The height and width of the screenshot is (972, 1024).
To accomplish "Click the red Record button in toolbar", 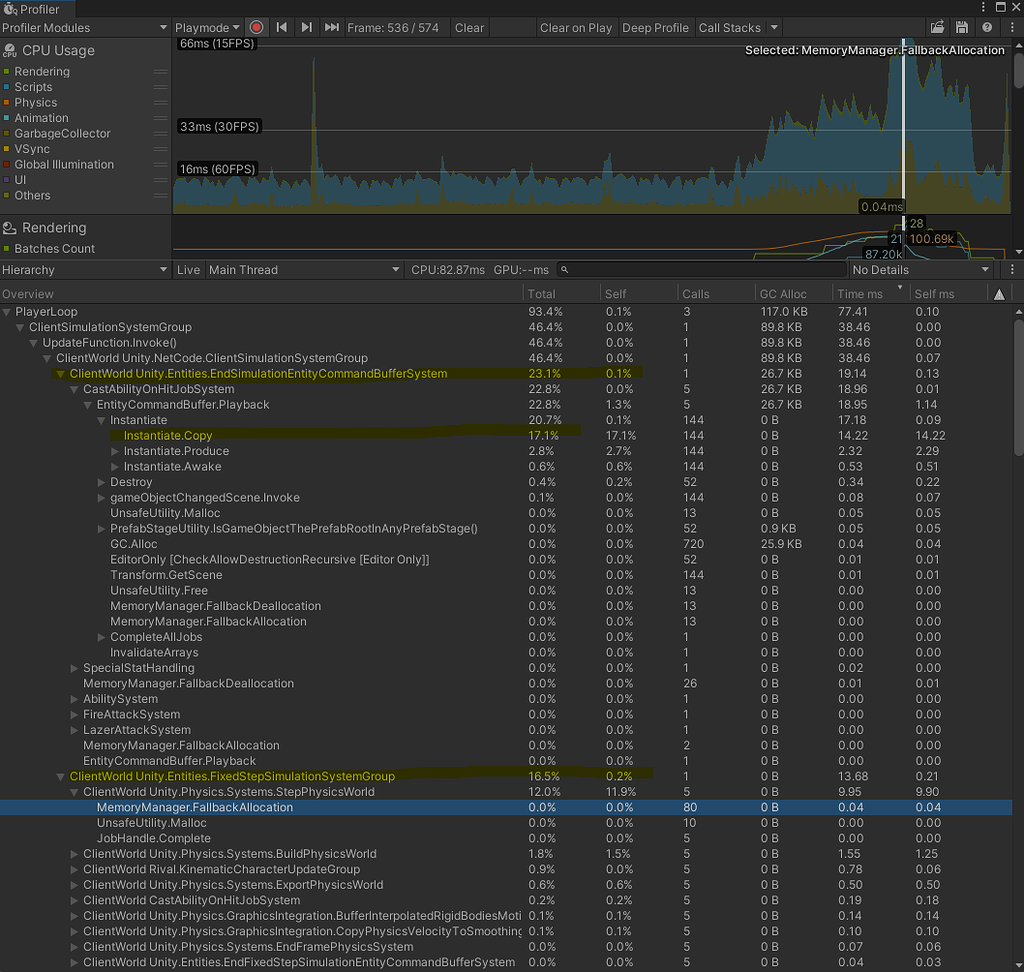I will [257, 27].
